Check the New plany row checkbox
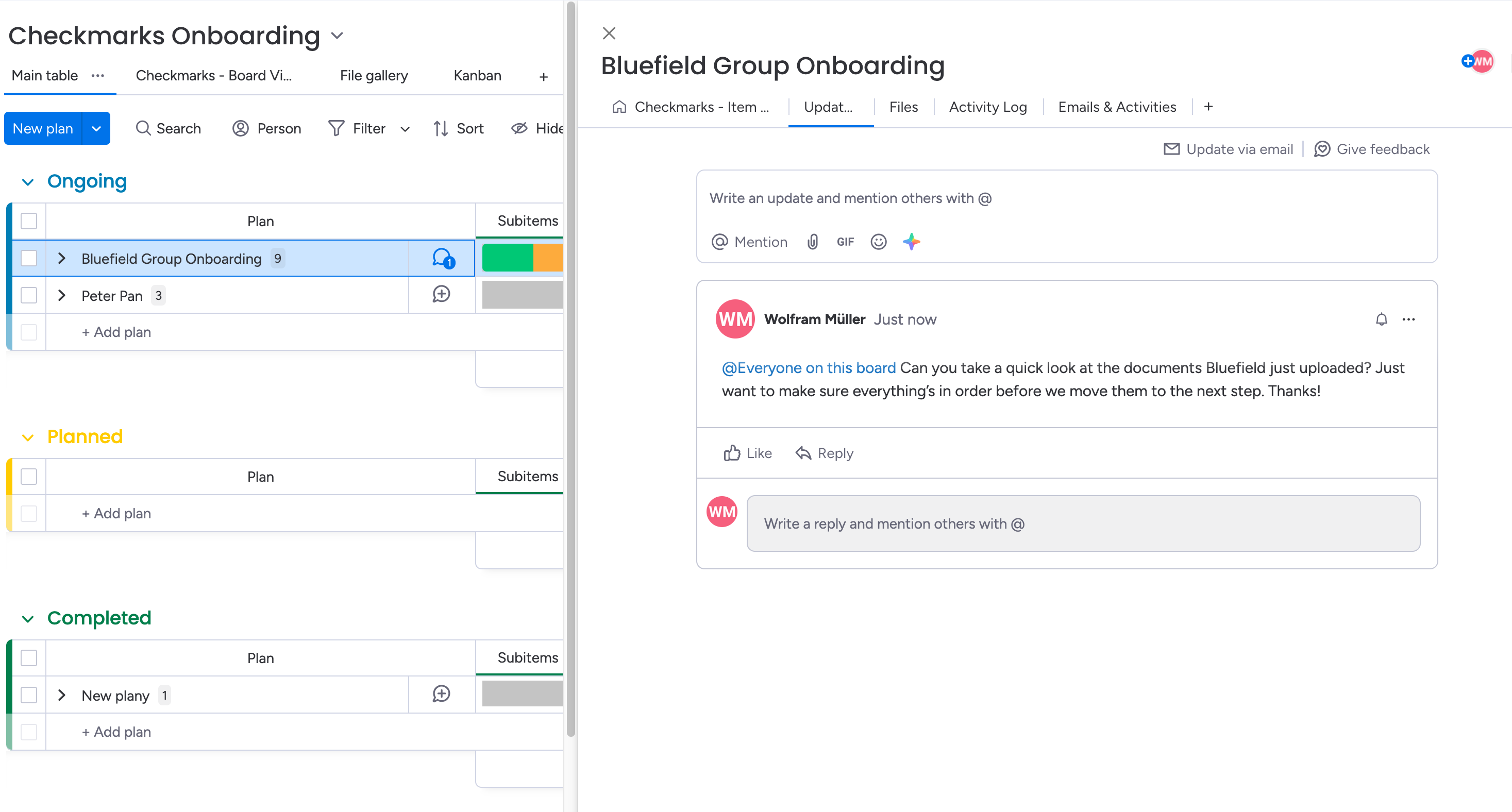Screen dimensions: 1512x812 (29, 695)
